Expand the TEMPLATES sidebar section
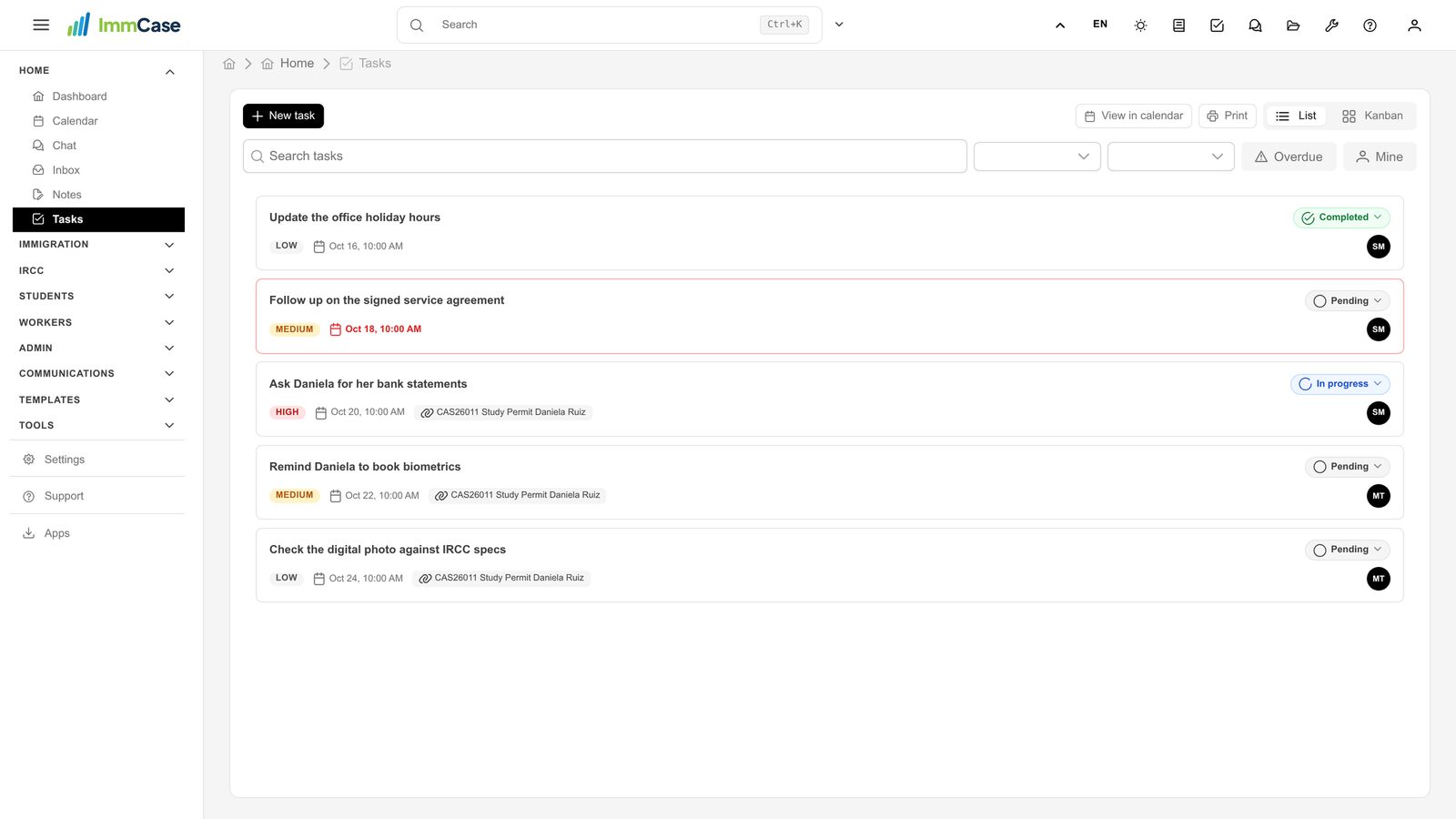 click(97, 400)
